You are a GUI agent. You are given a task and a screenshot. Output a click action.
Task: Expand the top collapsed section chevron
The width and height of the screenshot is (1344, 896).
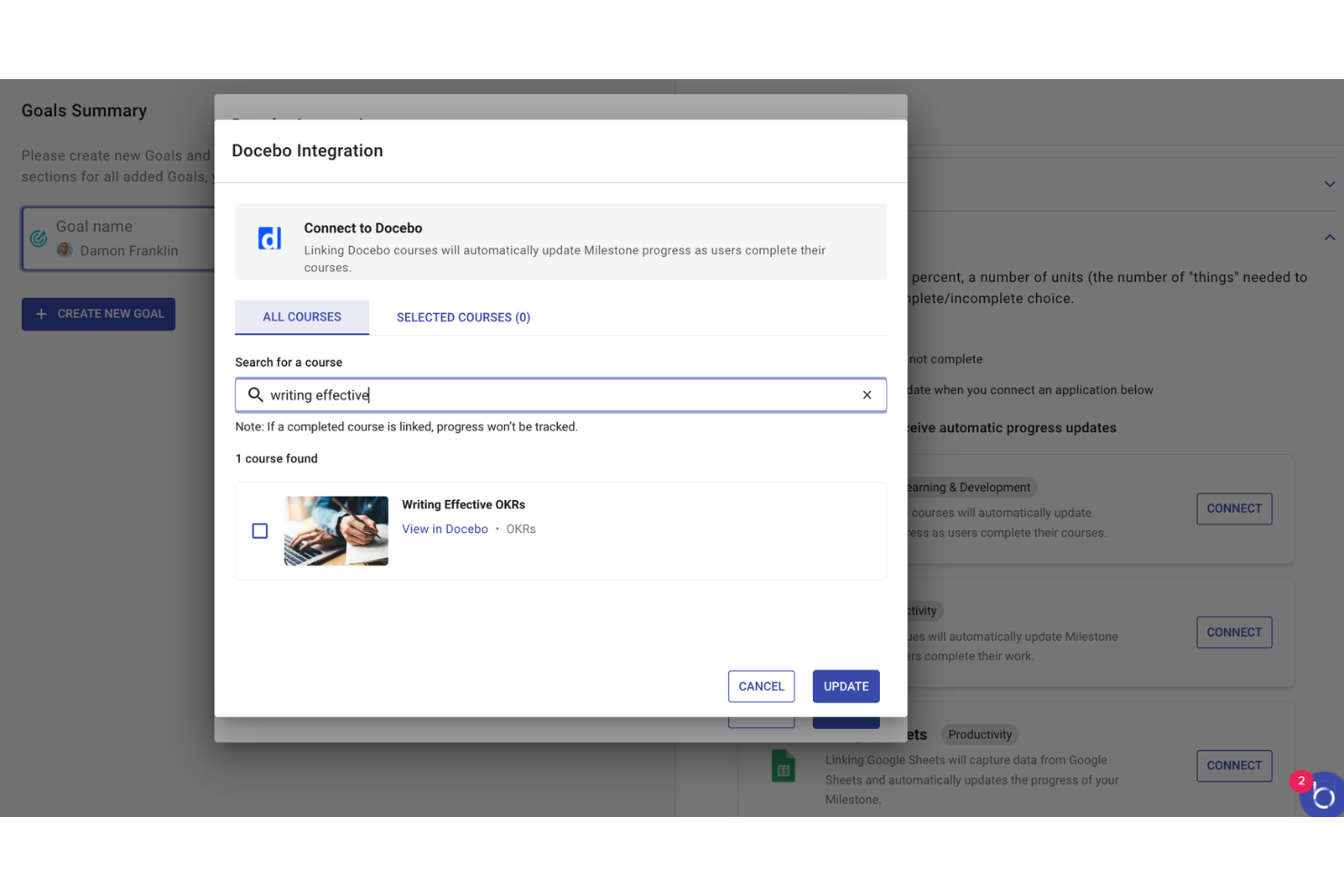pos(1329,183)
